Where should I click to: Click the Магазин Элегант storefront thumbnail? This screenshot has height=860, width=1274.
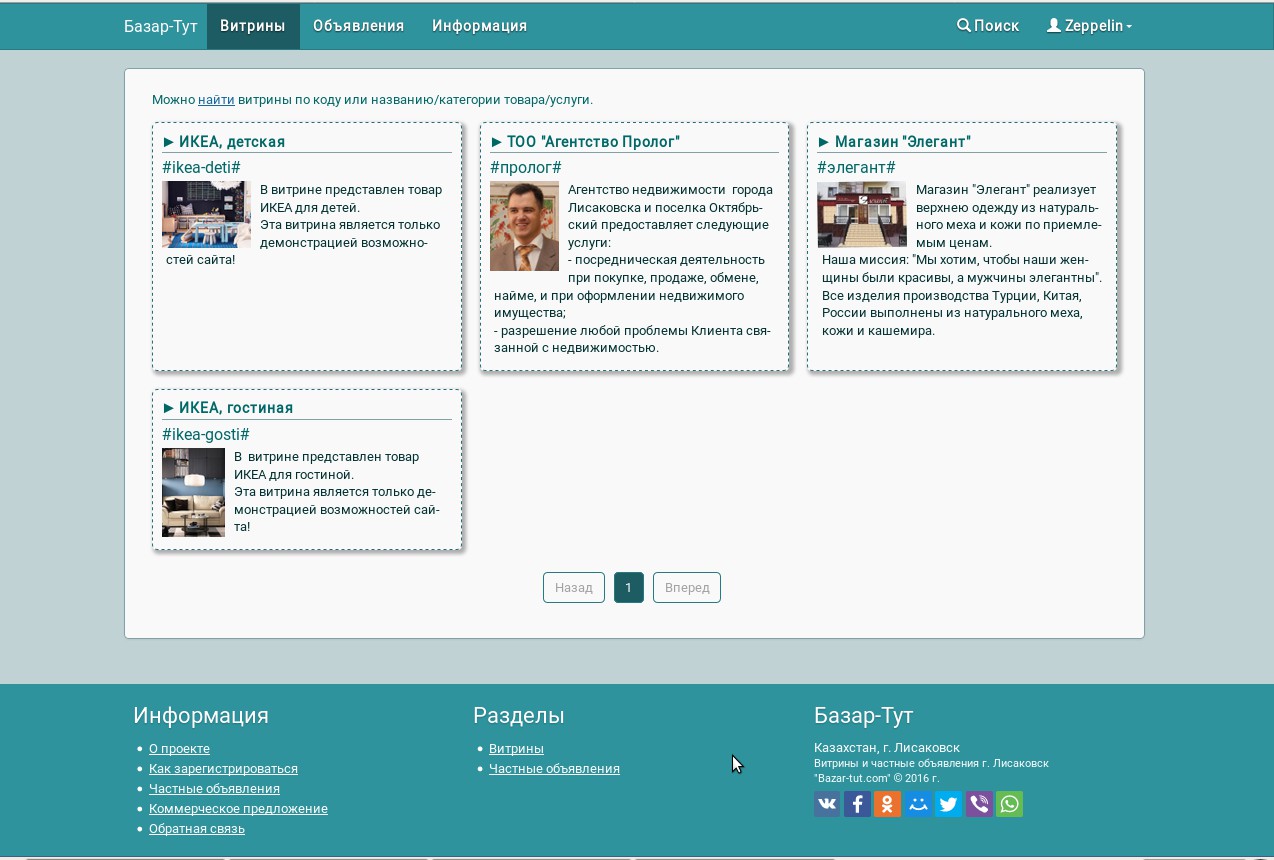[x=862, y=214]
